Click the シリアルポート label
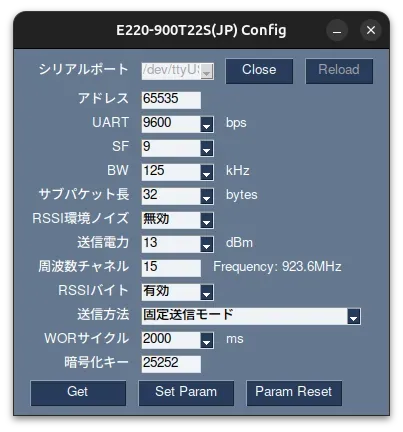Screen dimensions: 403x432 (x=84, y=69)
